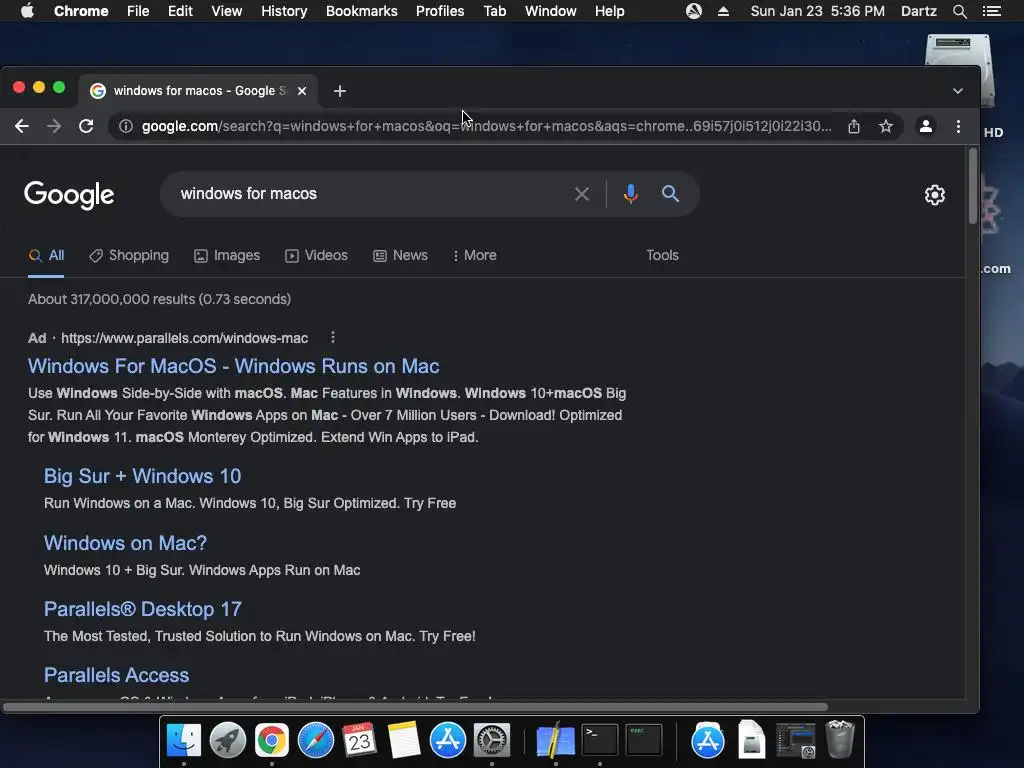Viewport: 1024px width, 768px height.
Task: Start a voice search with the microphone
Action: pos(630,194)
